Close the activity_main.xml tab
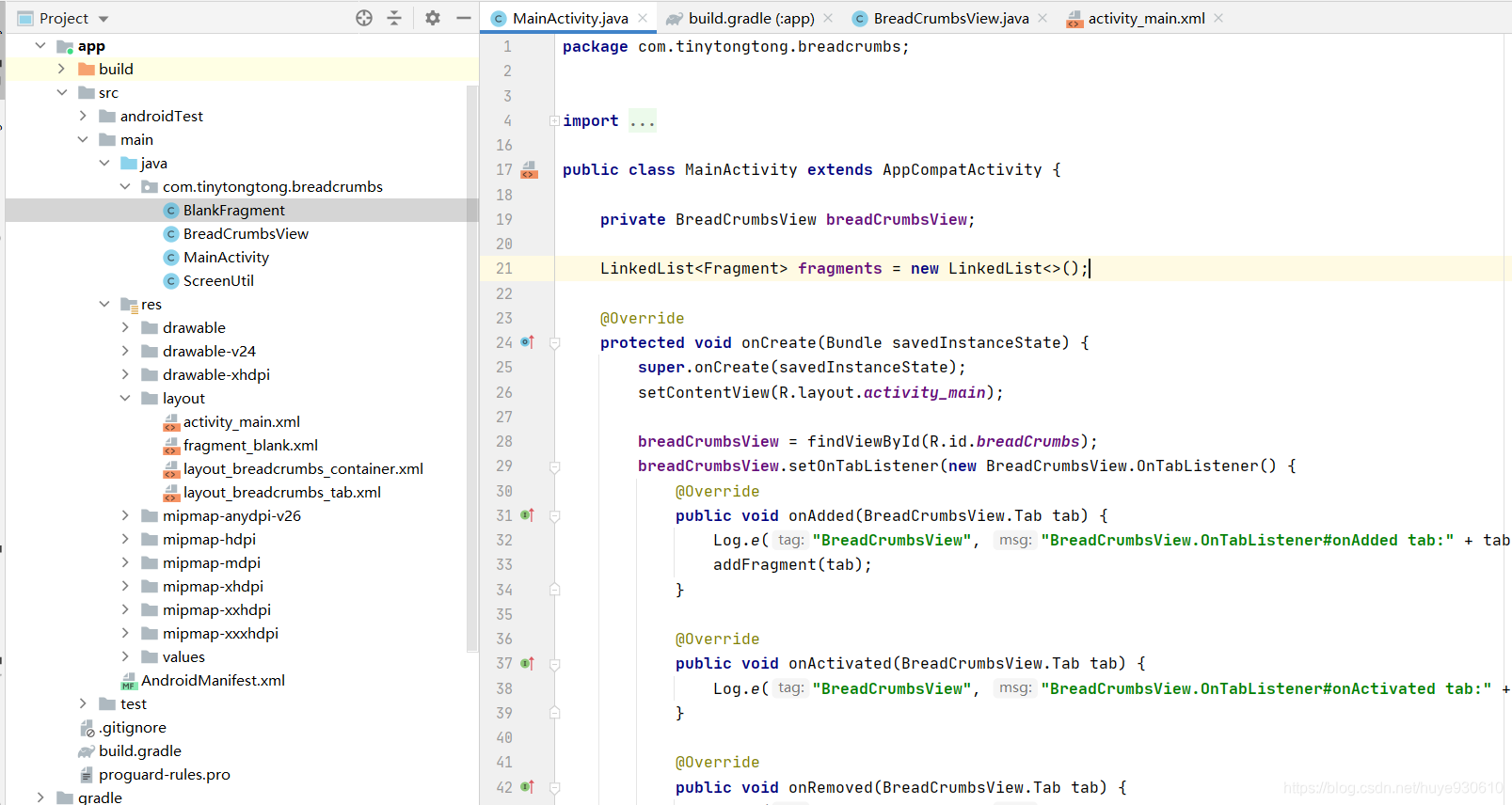This screenshot has width=1512, height=805. (x=1218, y=18)
